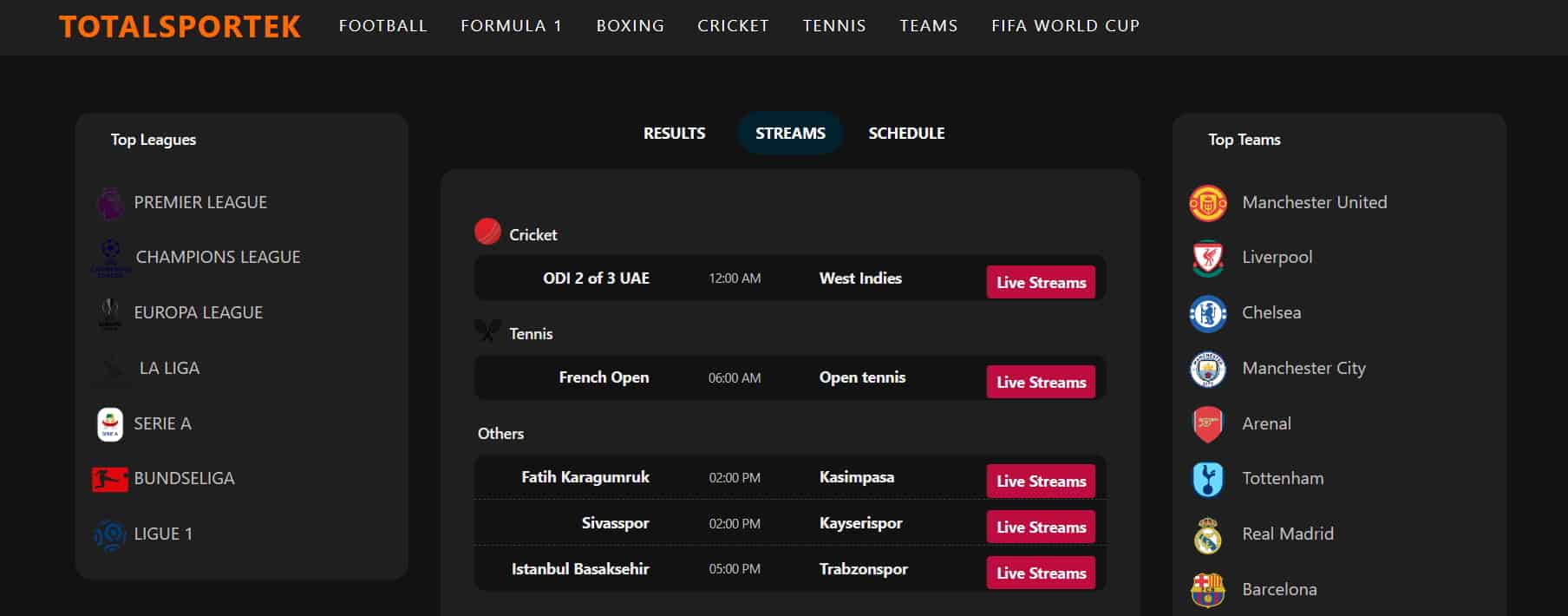Click the Ligue 1 logo icon
Viewport: 1568px width, 616px height.
[110, 534]
